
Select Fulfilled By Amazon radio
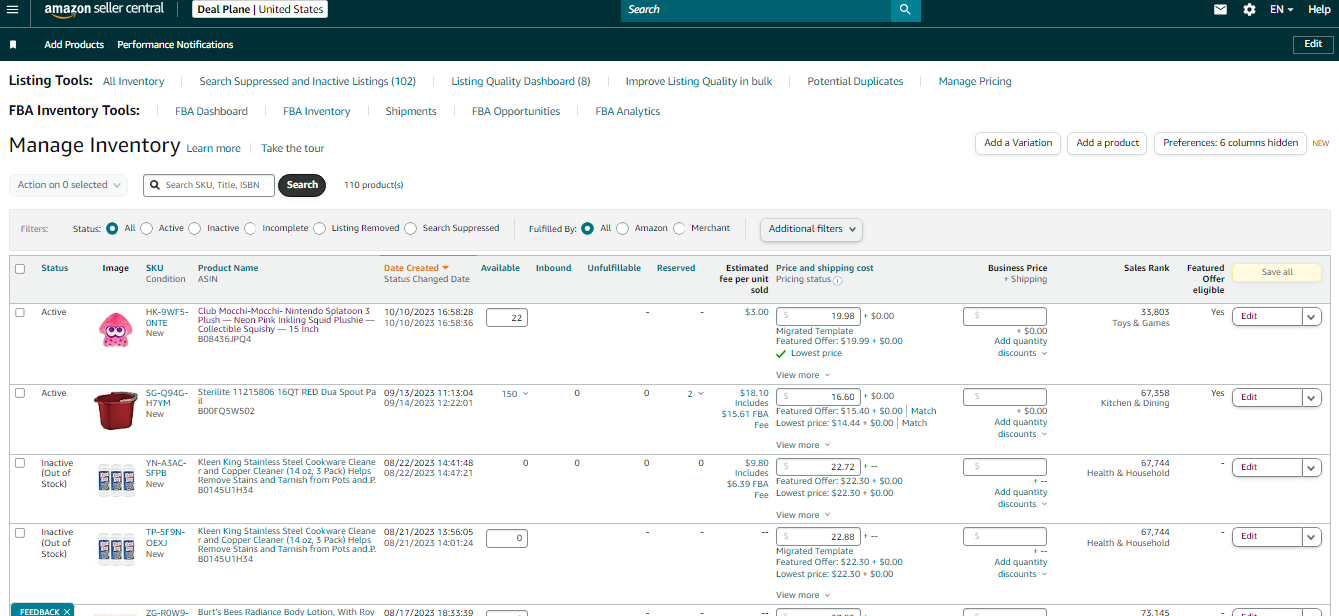pyautogui.click(x=622, y=228)
